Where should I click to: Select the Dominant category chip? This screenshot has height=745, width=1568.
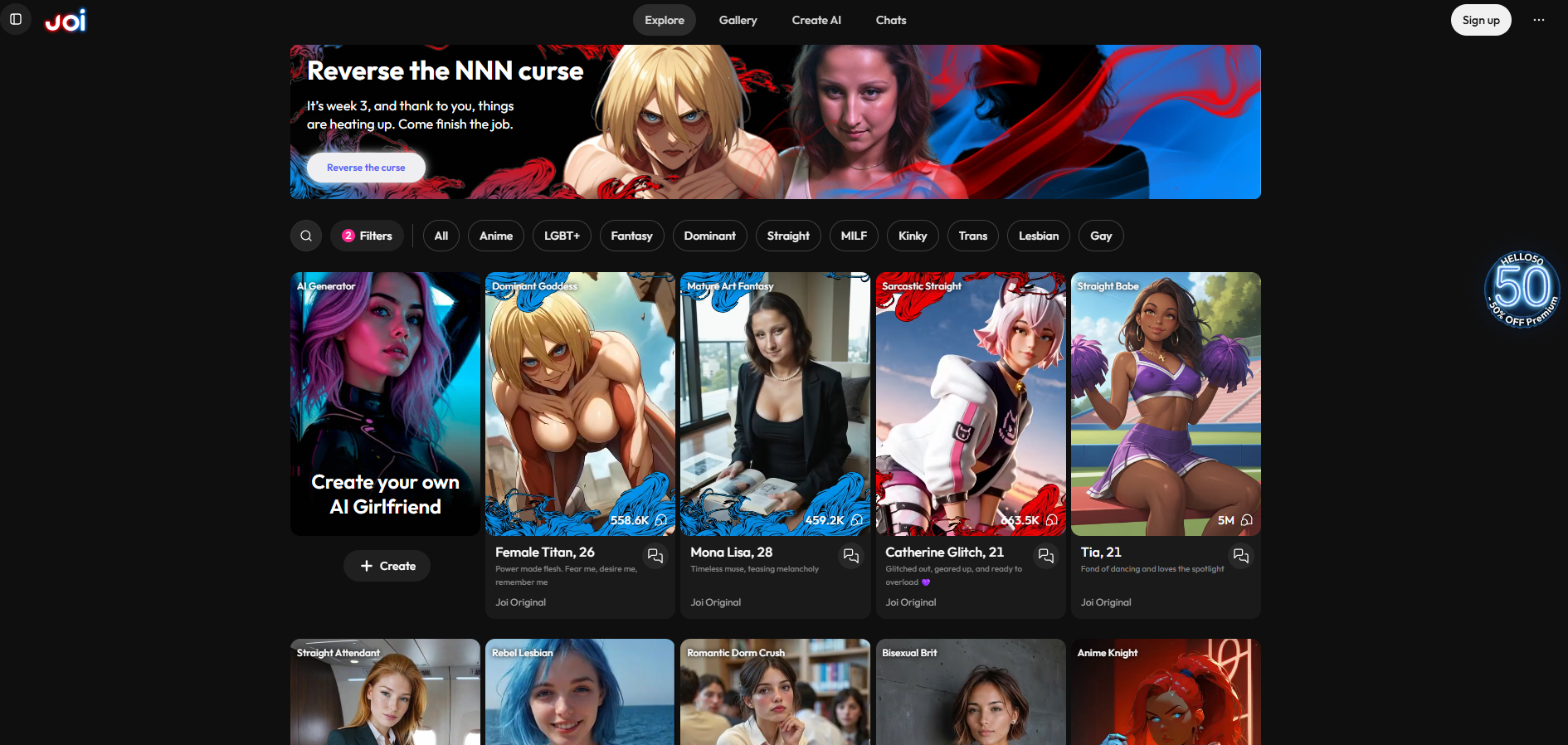tap(710, 236)
